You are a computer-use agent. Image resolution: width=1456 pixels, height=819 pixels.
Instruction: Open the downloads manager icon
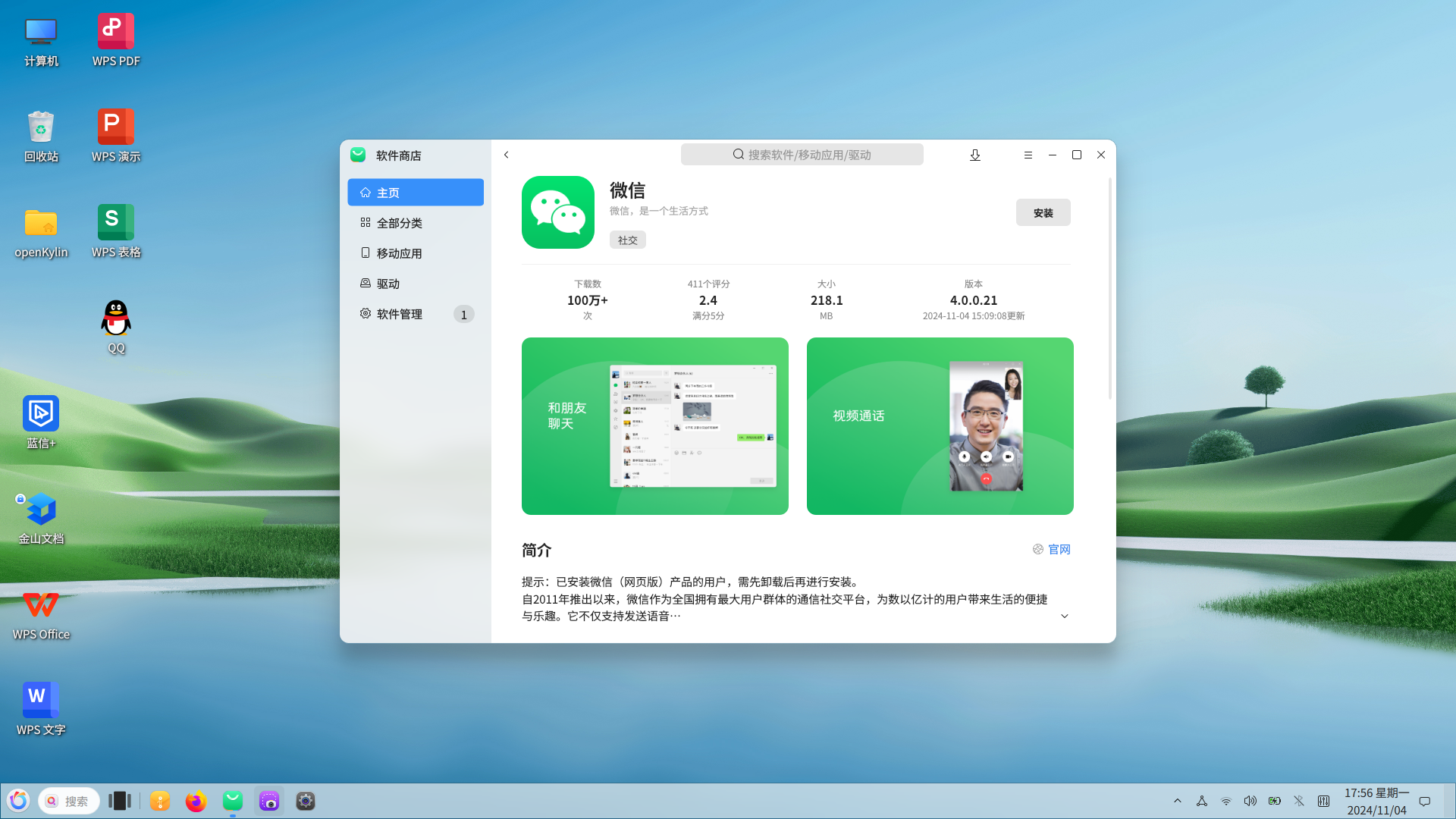click(x=975, y=155)
